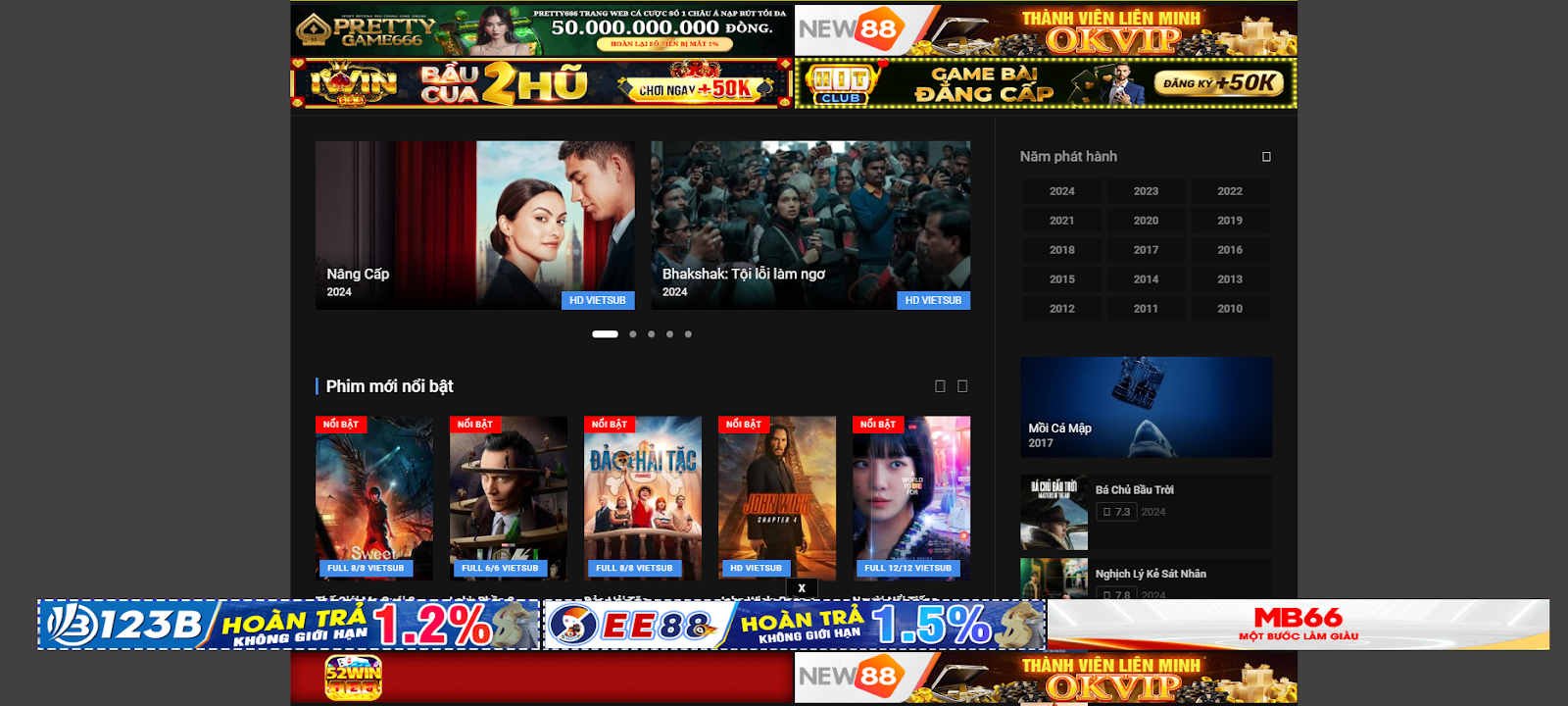The height and width of the screenshot is (706, 1568).
Task: Choose year 2016 filter
Action: pyautogui.click(x=1230, y=250)
